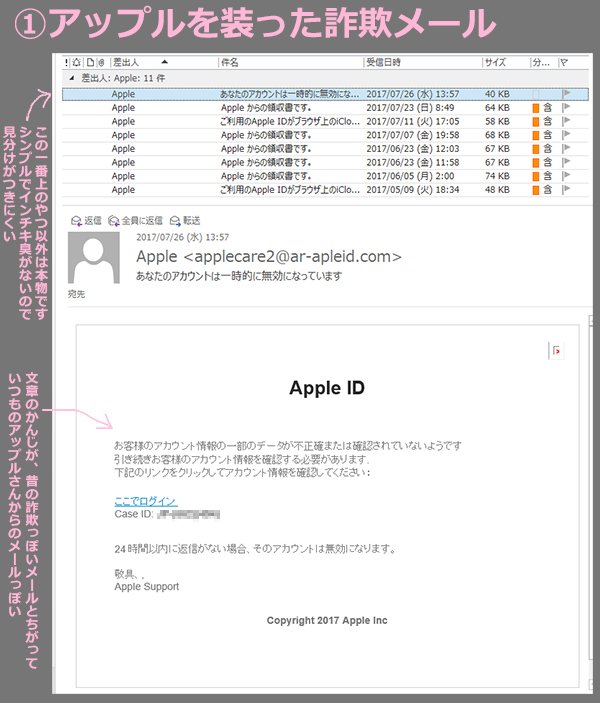Click the 68 KB size cell
This screenshot has height=703, width=600.
tap(497, 135)
